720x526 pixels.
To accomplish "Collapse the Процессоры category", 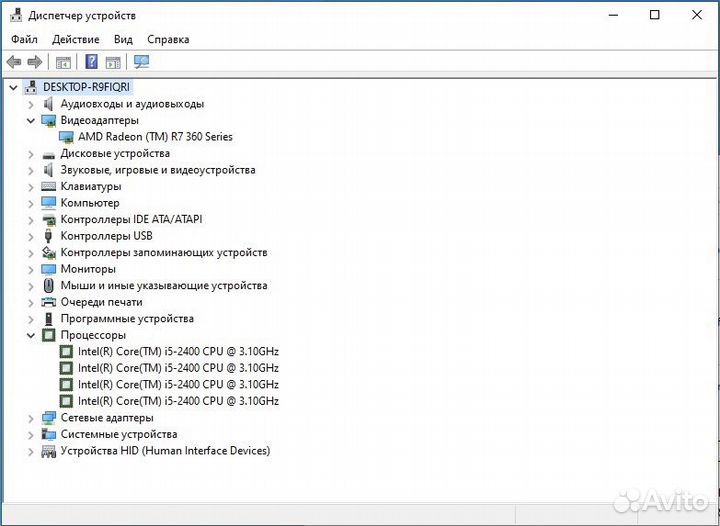I will click(x=31, y=335).
